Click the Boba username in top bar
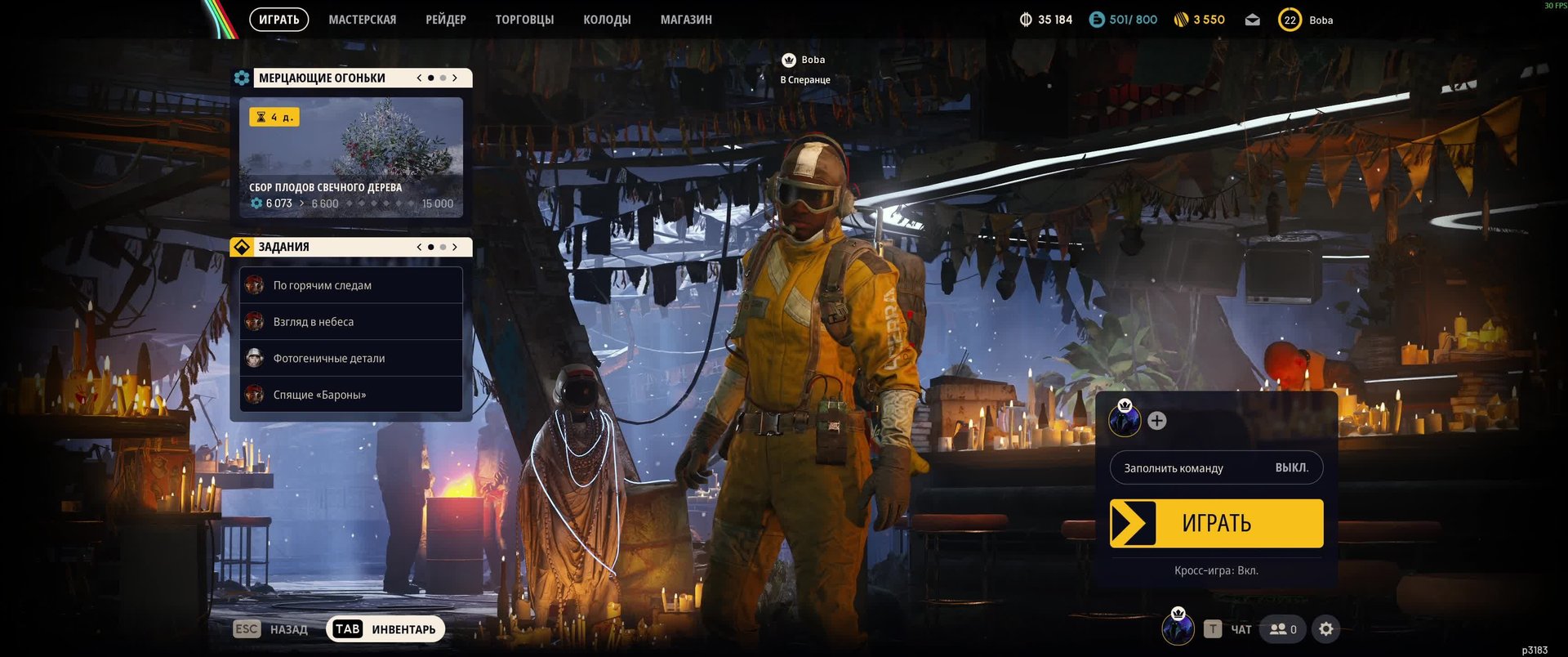Viewport: 1568px width, 657px height. click(x=1321, y=20)
